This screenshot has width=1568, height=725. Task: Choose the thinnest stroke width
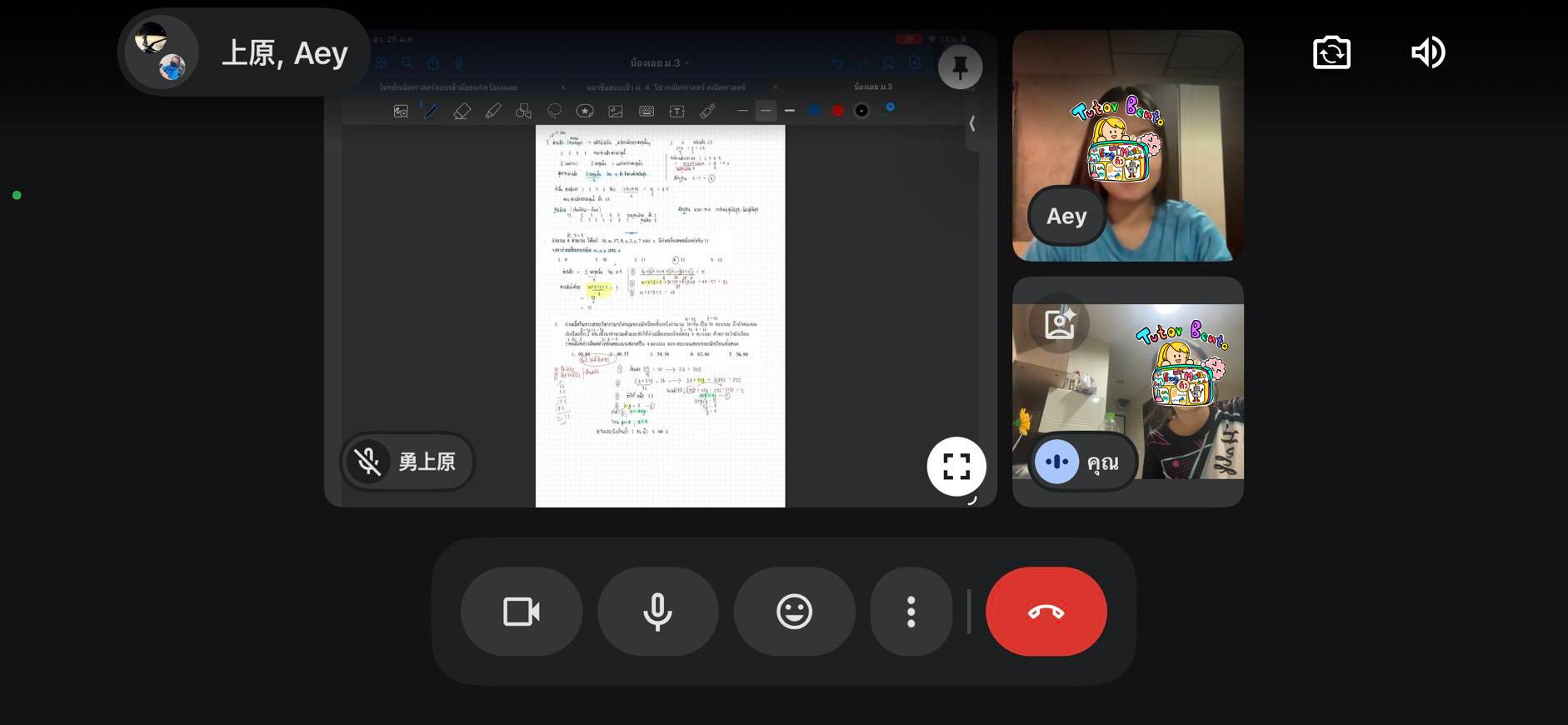[x=742, y=110]
